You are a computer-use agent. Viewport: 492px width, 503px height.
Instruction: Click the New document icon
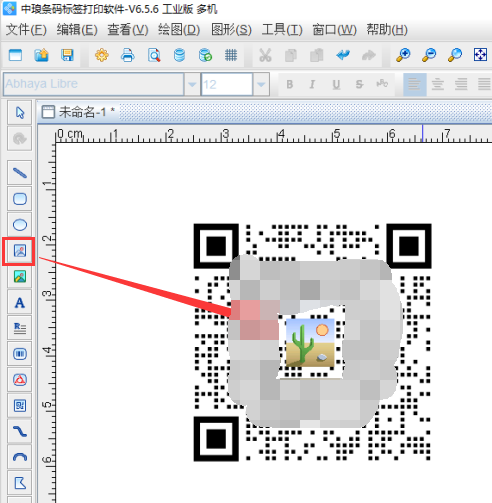(x=15, y=55)
